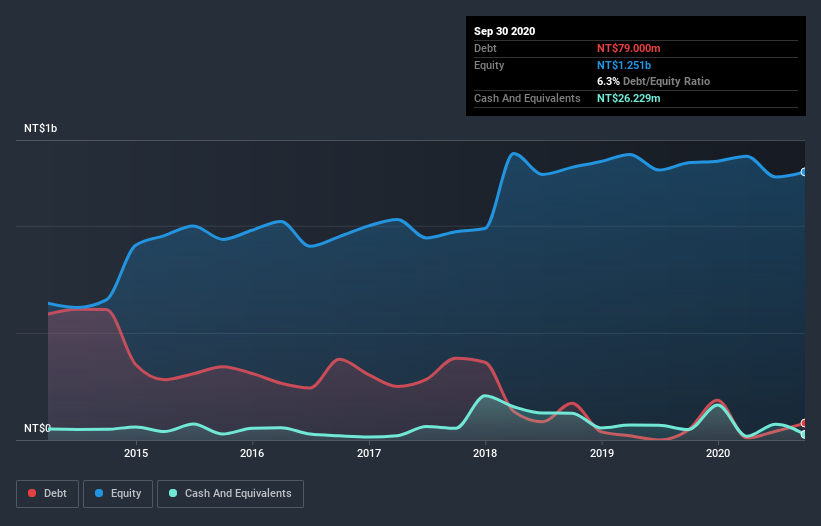
Task: Click the Cash value NT$26.229m
Action: pos(628,98)
